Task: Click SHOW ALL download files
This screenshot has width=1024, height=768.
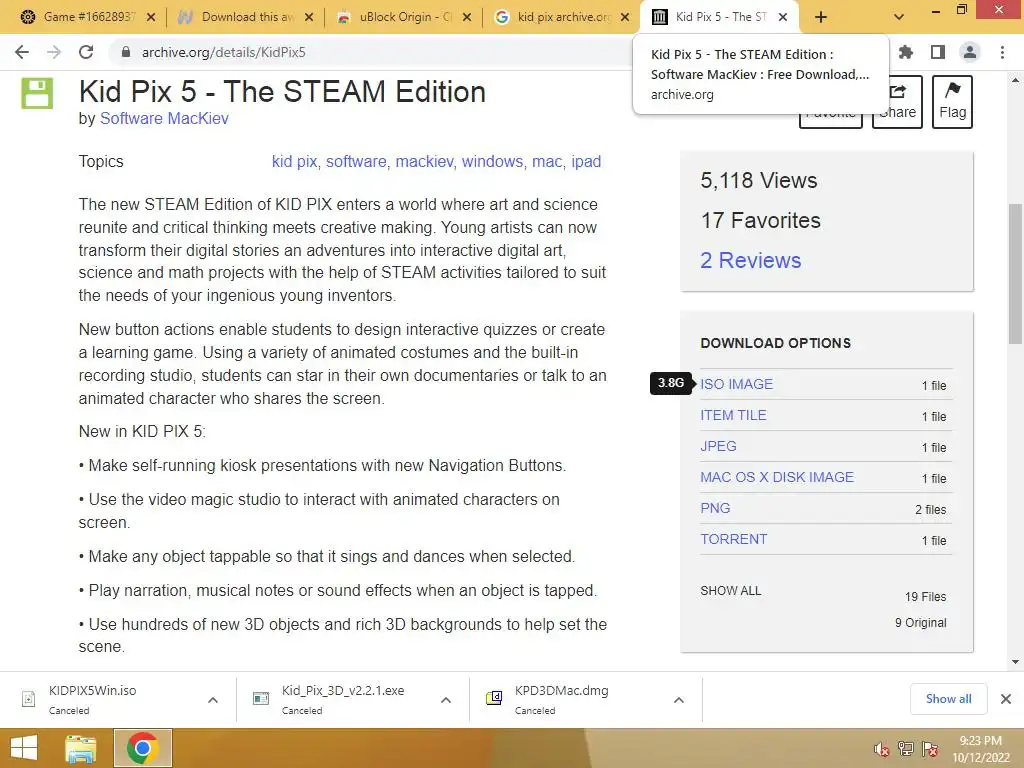Action: pyautogui.click(x=730, y=590)
